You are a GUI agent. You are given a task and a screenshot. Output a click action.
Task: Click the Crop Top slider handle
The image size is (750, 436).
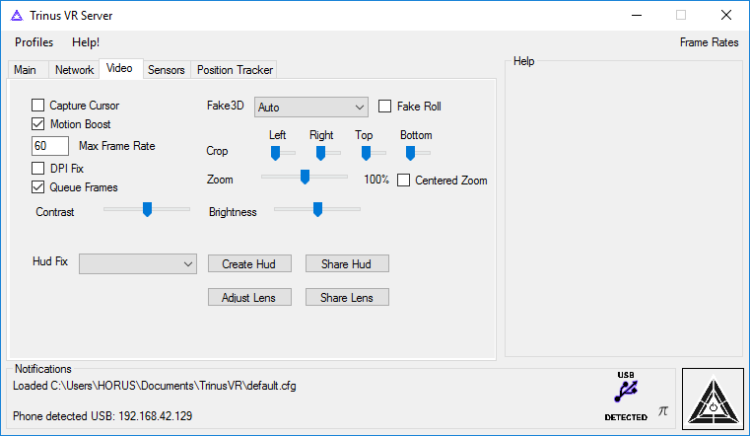(366, 153)
